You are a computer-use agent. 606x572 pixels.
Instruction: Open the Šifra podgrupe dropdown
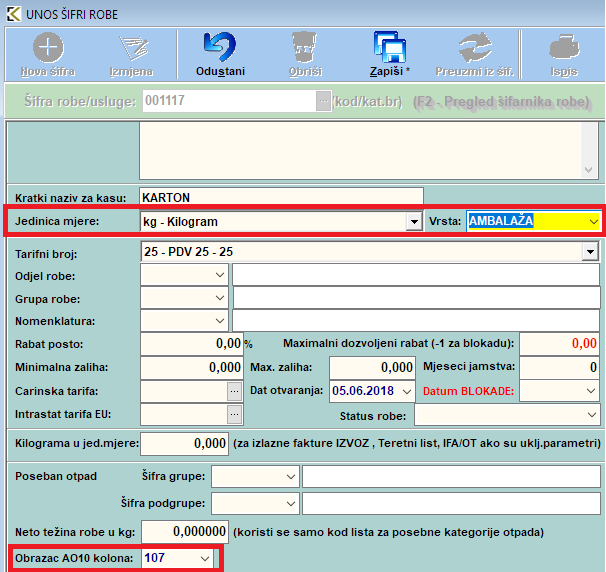291,504
